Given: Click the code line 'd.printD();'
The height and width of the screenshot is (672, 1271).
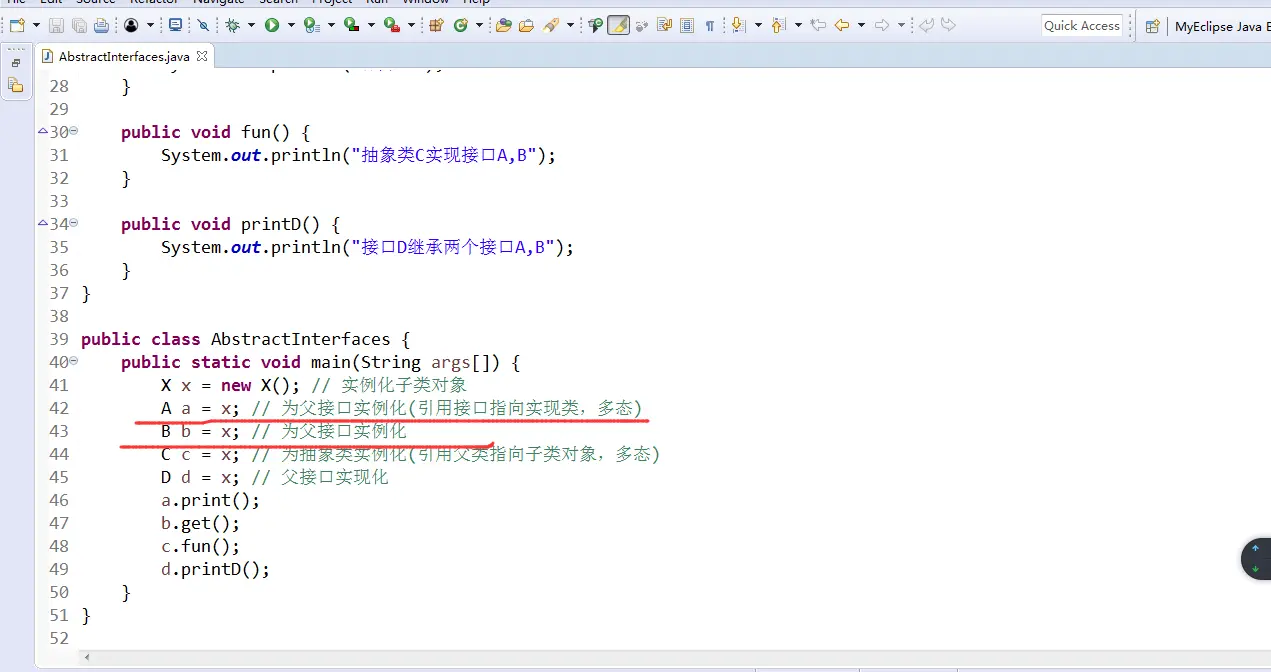Looking at the screenshot, I should pos(215,569).
